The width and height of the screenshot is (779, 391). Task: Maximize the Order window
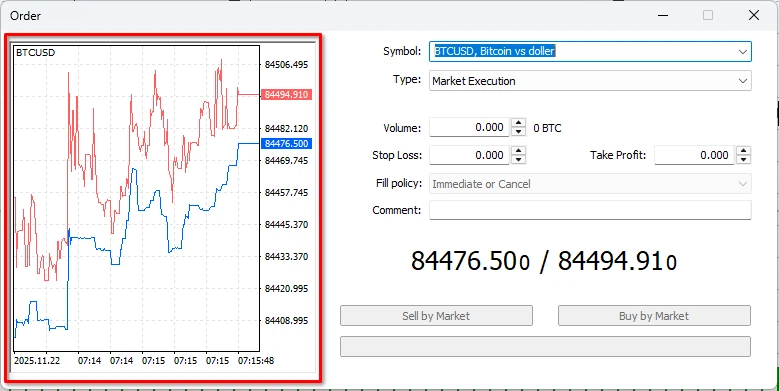point(708,15)
